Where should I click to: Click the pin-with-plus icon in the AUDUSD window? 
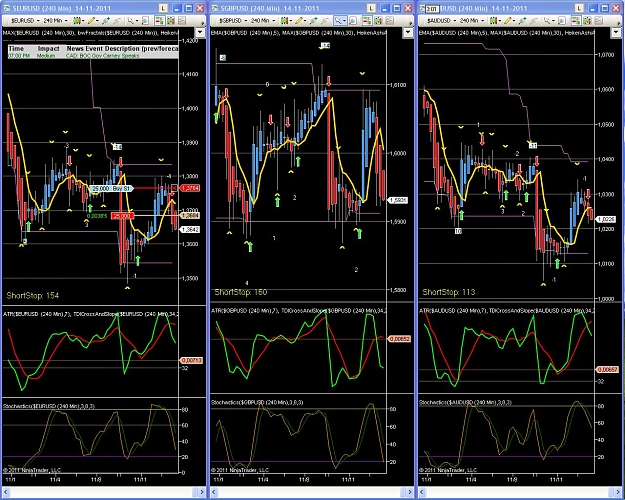(x=522, y=20)
